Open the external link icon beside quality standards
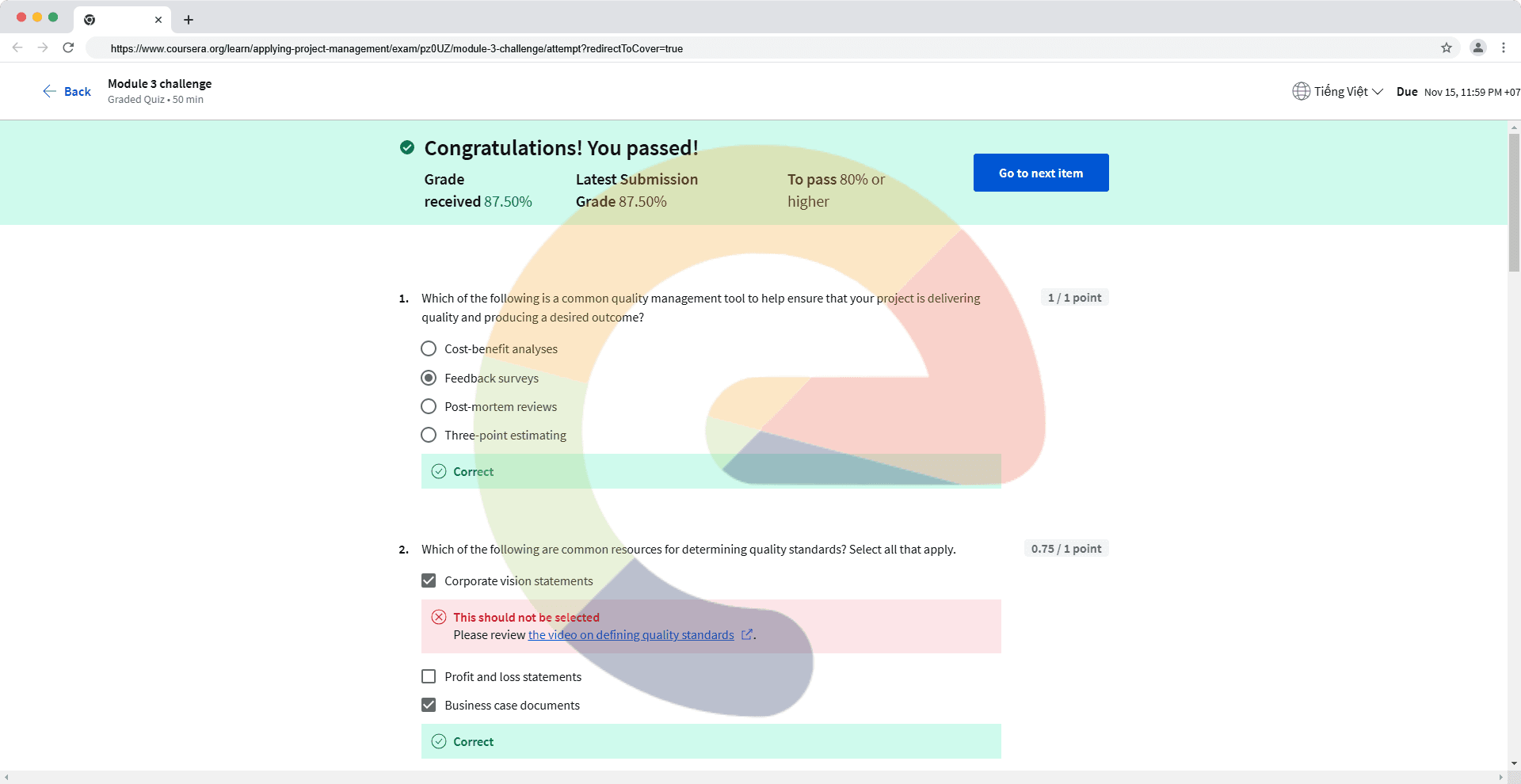 tap(746, 634)
